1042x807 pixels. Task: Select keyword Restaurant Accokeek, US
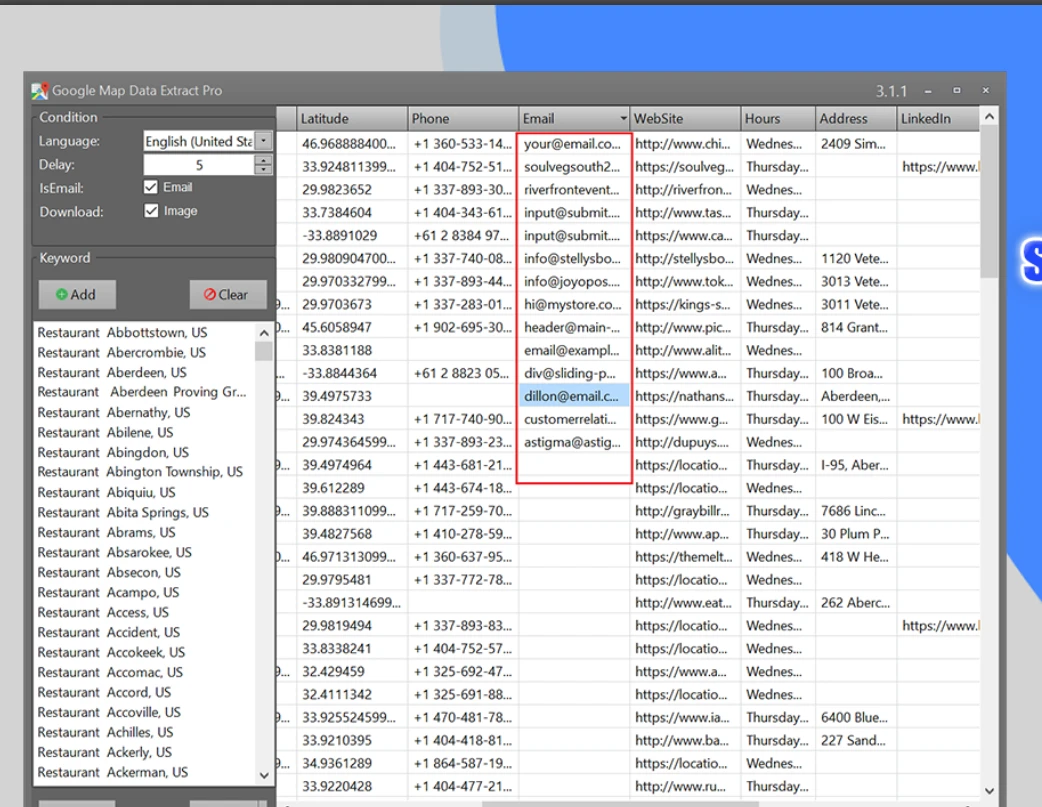coord(111,652)
